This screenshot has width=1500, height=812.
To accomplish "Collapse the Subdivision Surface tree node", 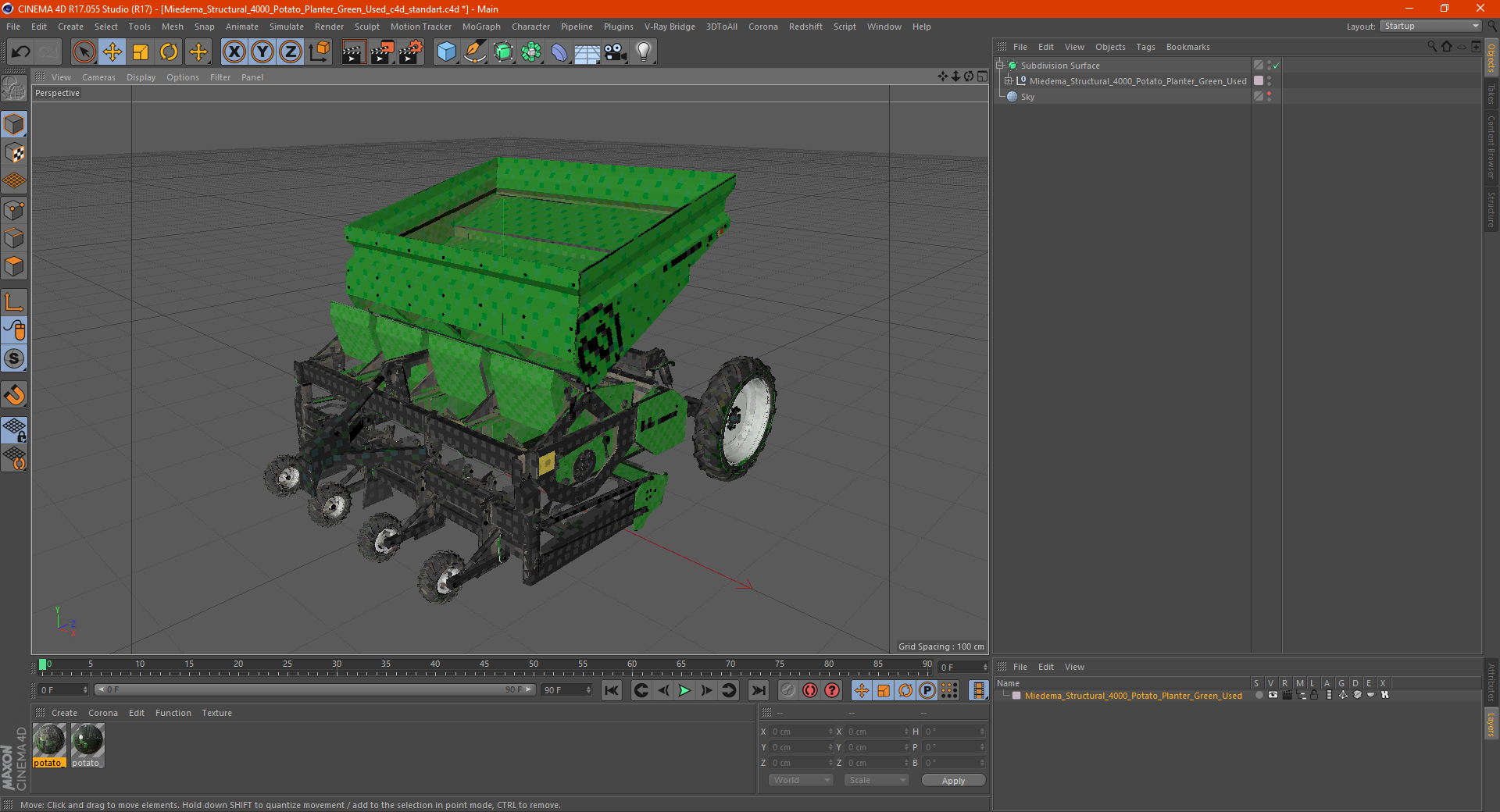I will 1000,66.
